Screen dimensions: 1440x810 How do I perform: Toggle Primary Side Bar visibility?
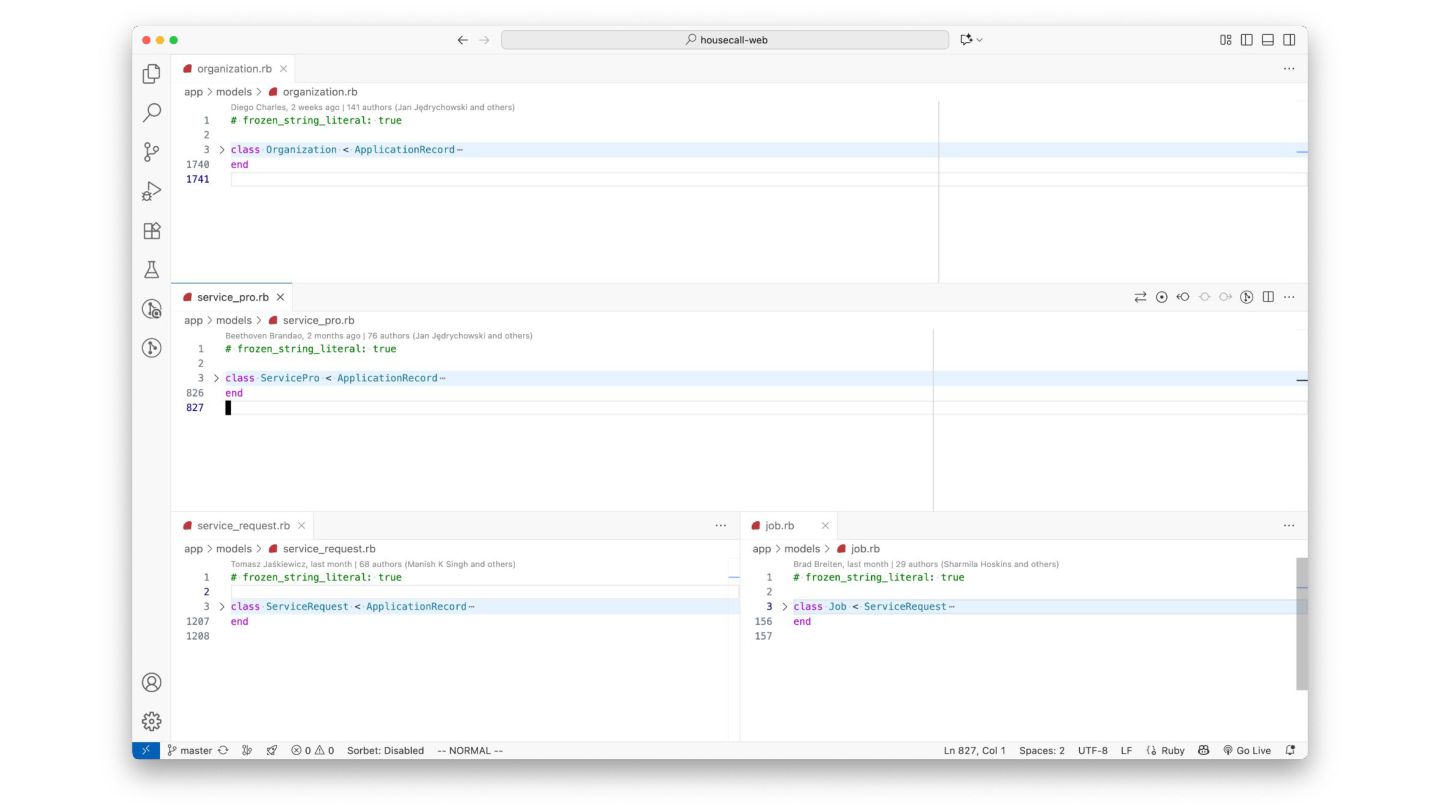(x=1247, y=40)
